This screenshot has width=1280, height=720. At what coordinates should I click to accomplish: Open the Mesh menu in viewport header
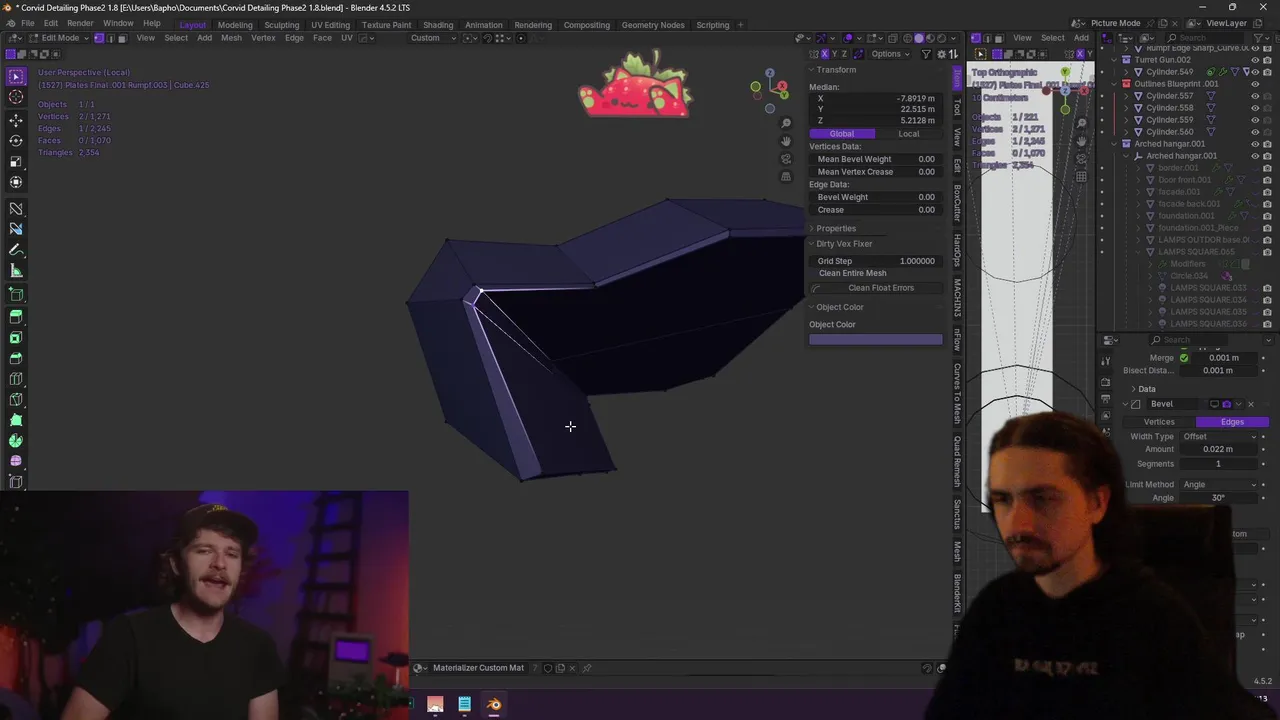(x=231, y=38)
